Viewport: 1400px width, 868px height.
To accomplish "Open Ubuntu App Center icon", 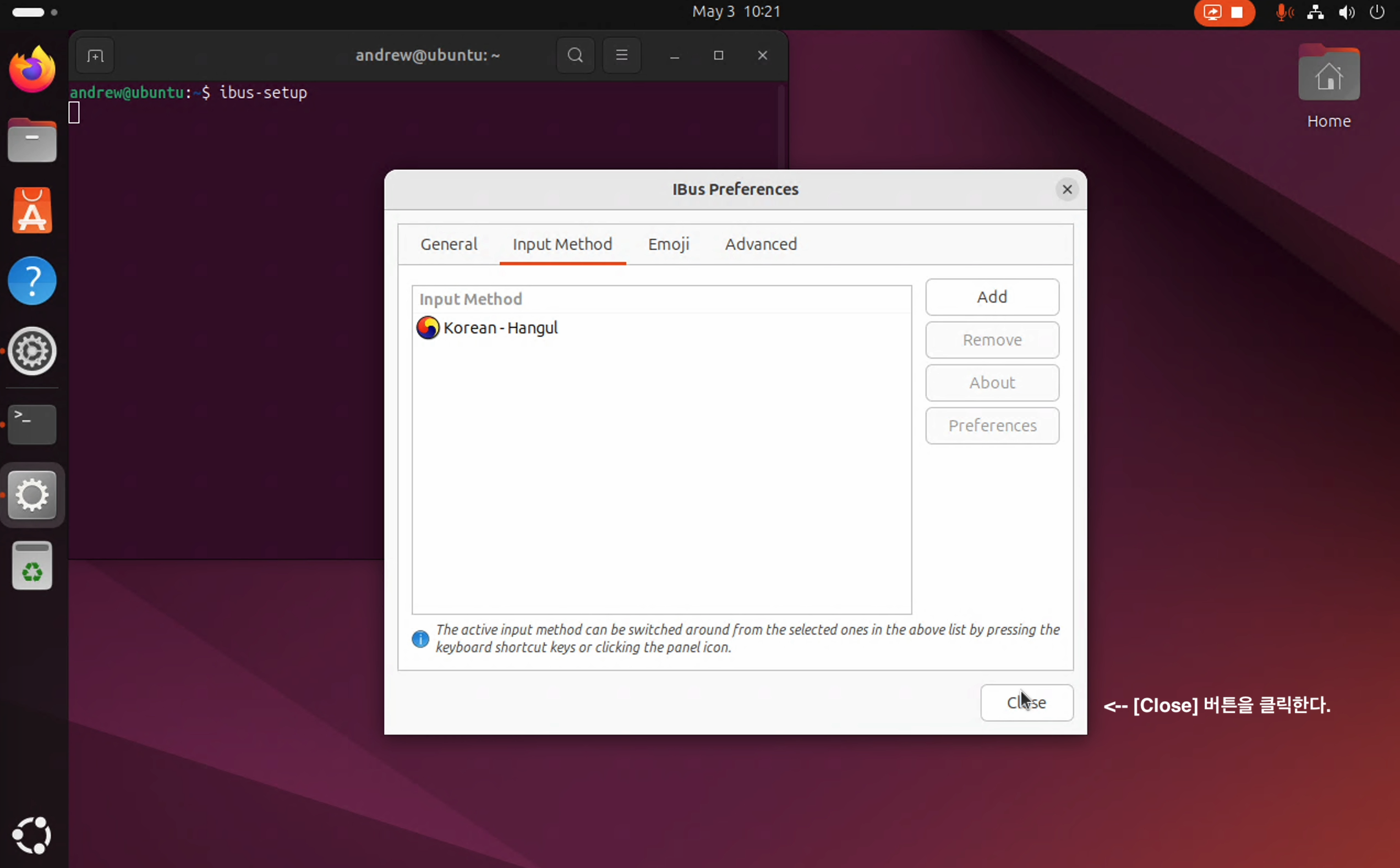I will tap(32, 211).
